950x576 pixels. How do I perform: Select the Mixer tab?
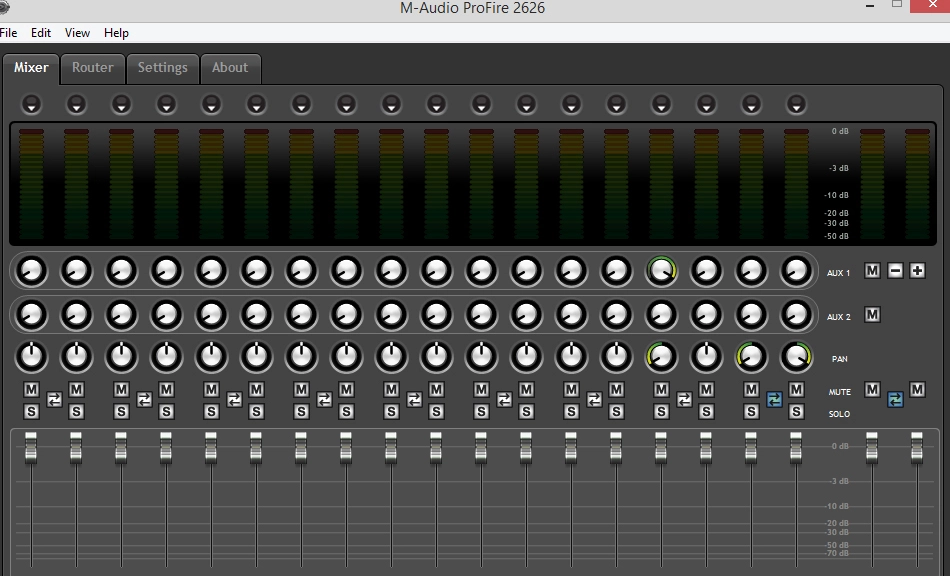point(31,68)
